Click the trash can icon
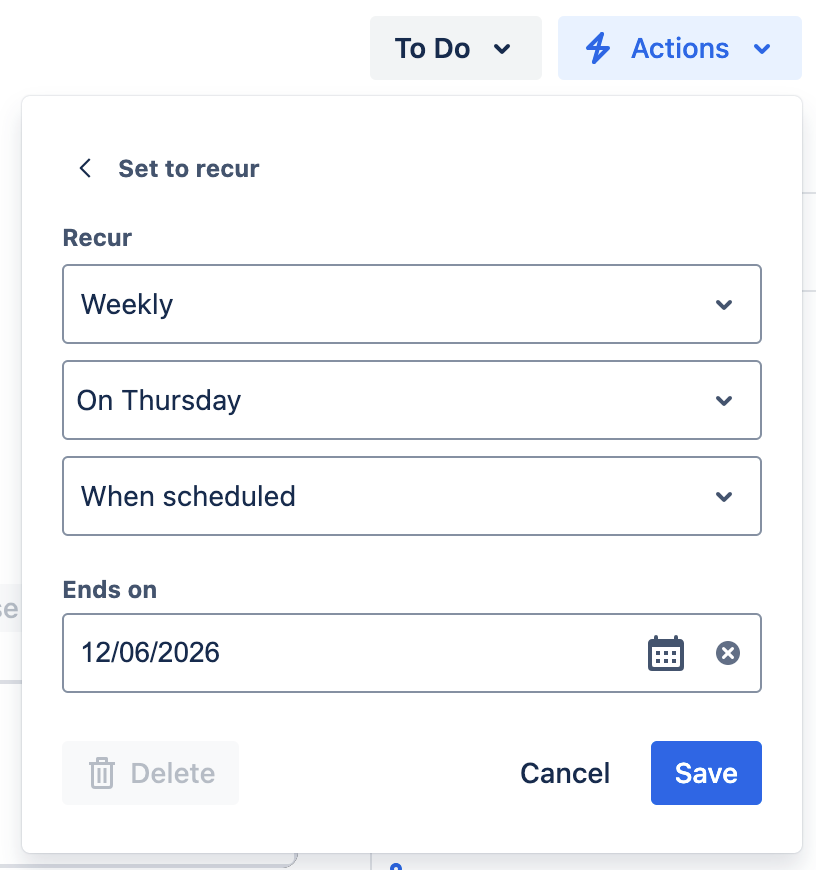The width and height of the screenshot is (816, 870). 102,773
